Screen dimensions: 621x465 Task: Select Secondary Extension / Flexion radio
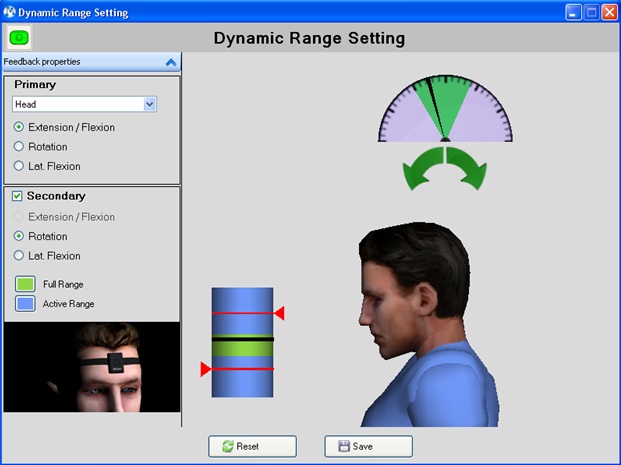coord(19,217)
